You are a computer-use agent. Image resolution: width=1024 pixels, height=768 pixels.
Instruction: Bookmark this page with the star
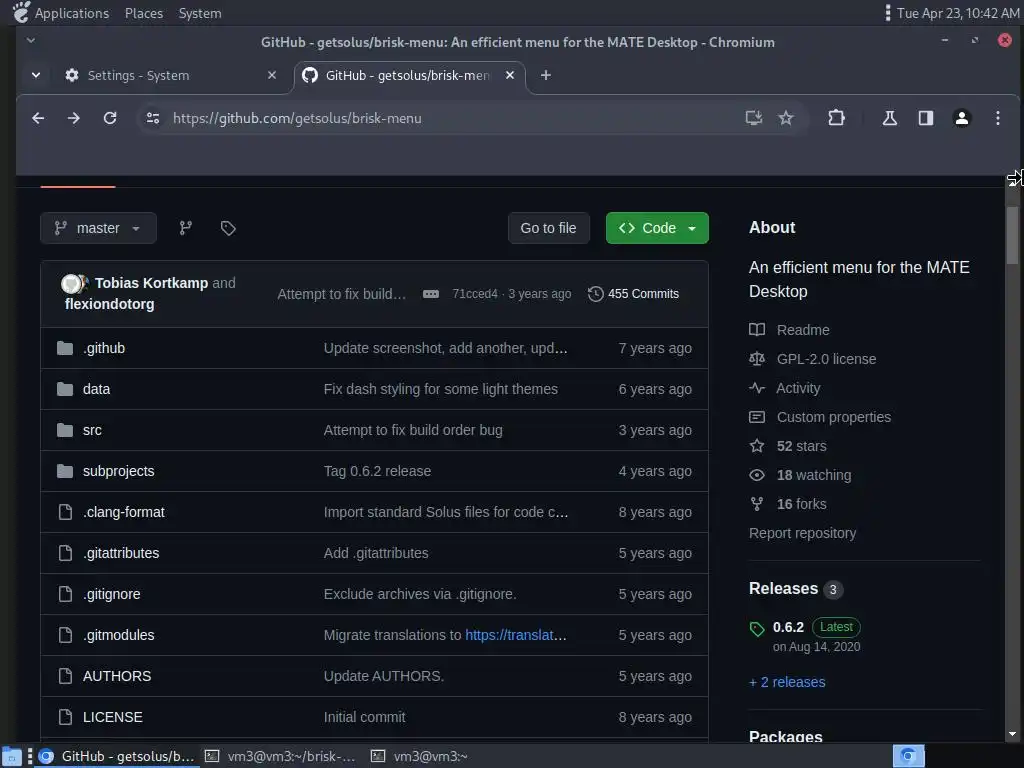pos(786,118)
